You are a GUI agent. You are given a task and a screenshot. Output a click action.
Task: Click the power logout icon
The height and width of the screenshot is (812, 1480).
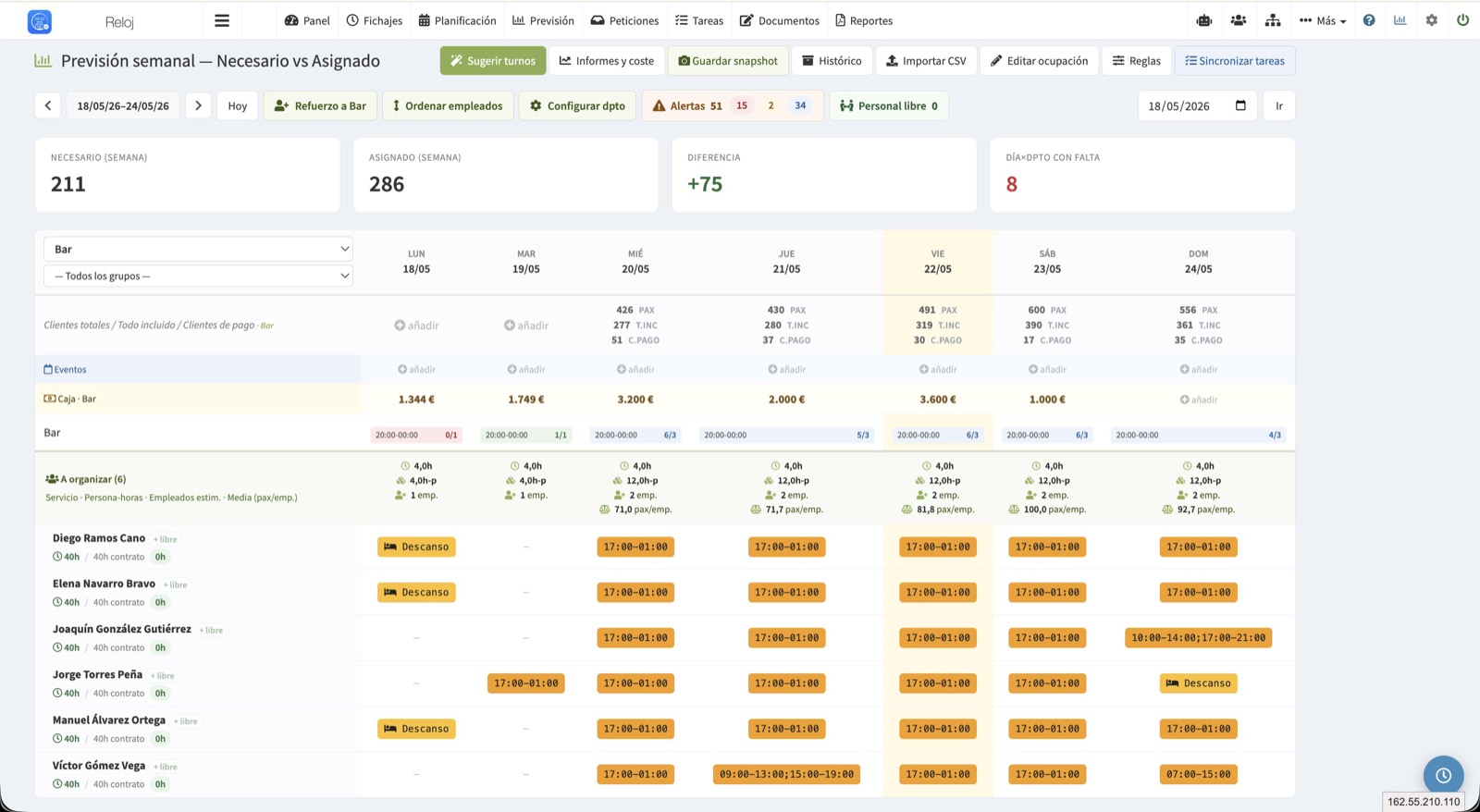point(1462,20)
